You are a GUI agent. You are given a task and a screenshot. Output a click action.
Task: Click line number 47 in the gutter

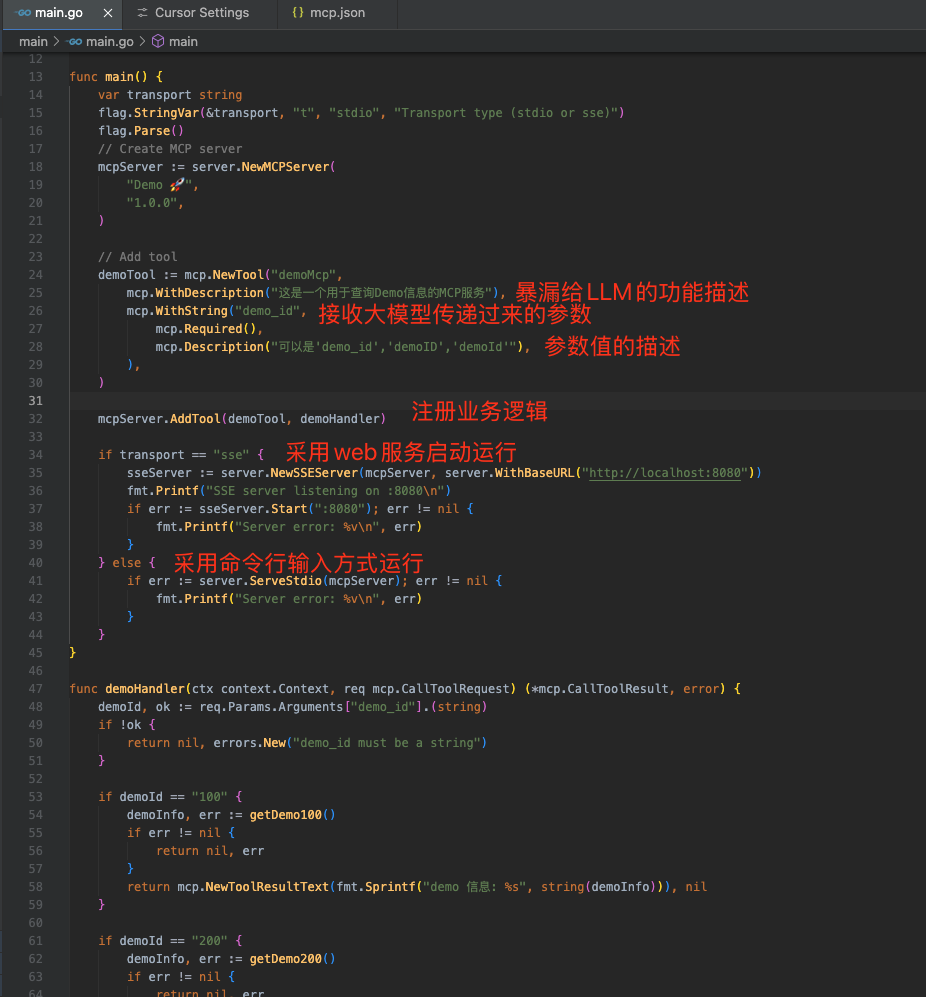(x=36, y=689)
